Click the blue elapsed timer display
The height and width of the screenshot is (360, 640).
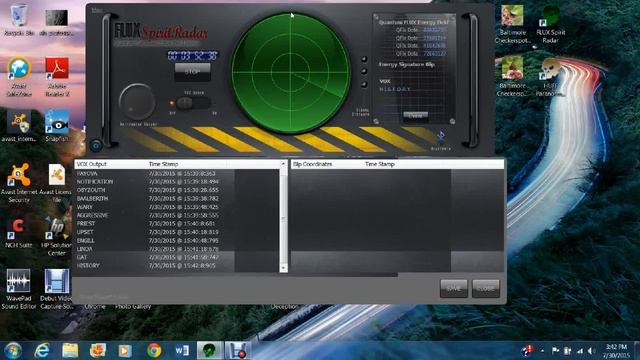pos(193,56)
